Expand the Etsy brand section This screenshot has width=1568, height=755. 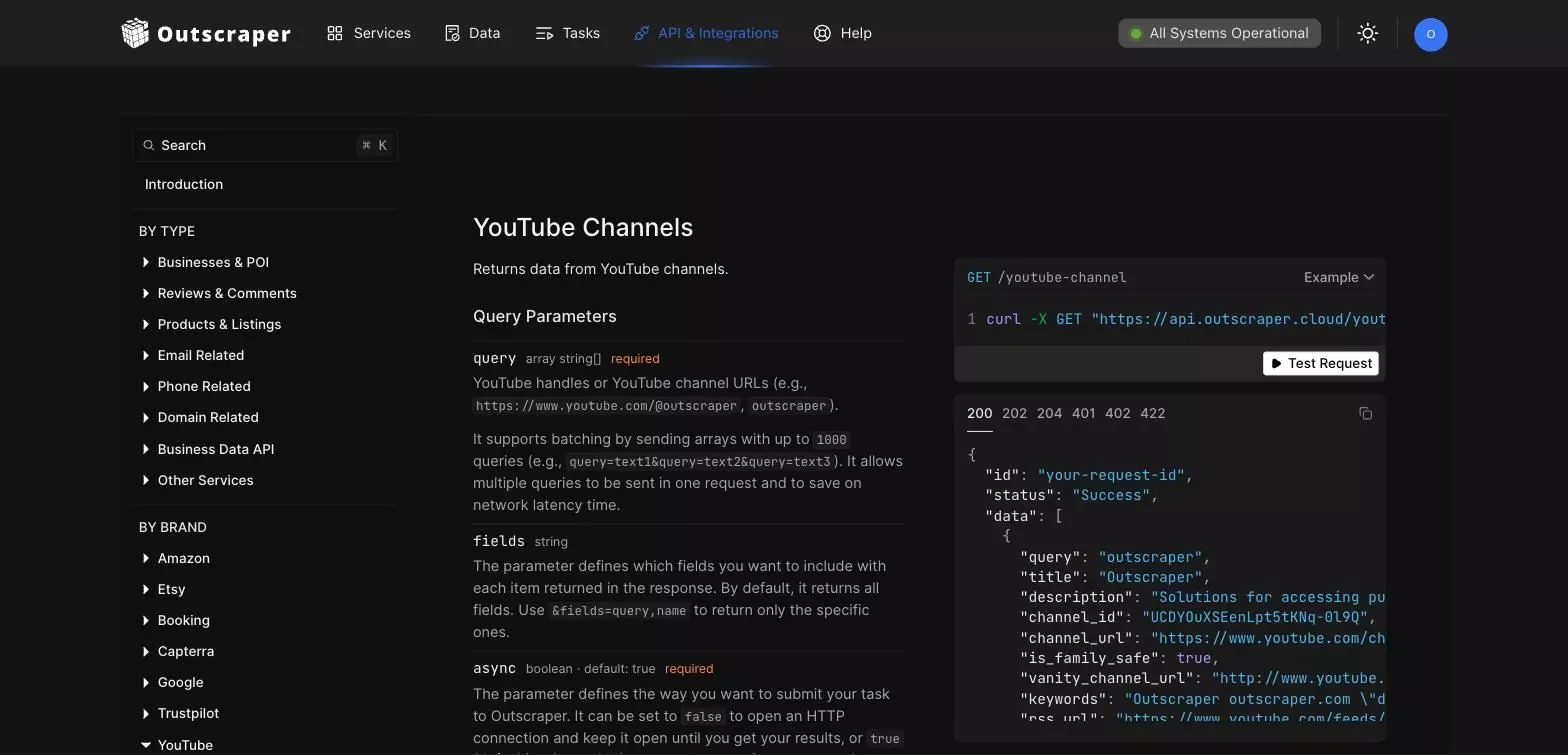pos(164,589)
